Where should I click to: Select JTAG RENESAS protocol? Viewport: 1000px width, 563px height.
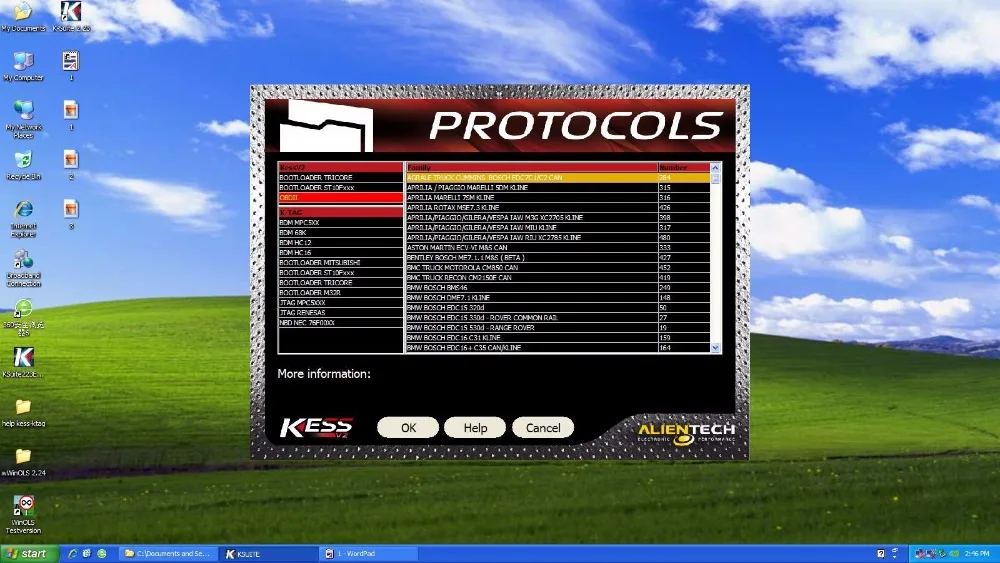pyautogui.click(x=341, y=312)
